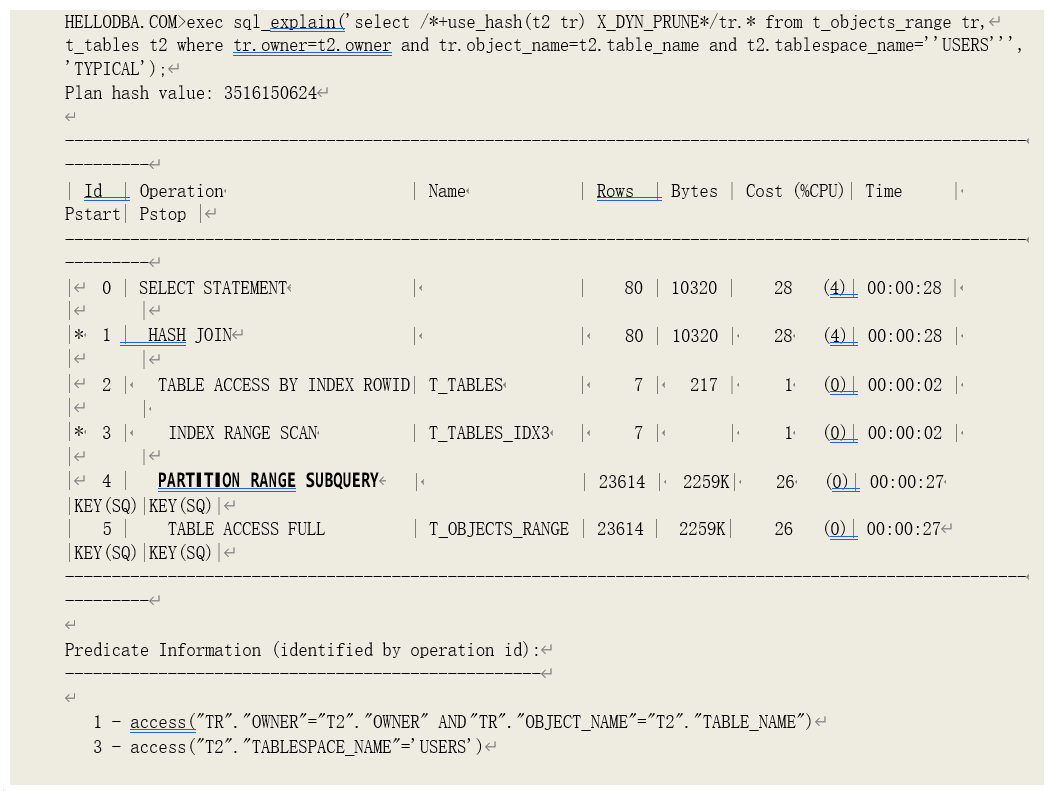
Task: Click the T_OBJECTS_RANGE table name
Action: point(498,529)
